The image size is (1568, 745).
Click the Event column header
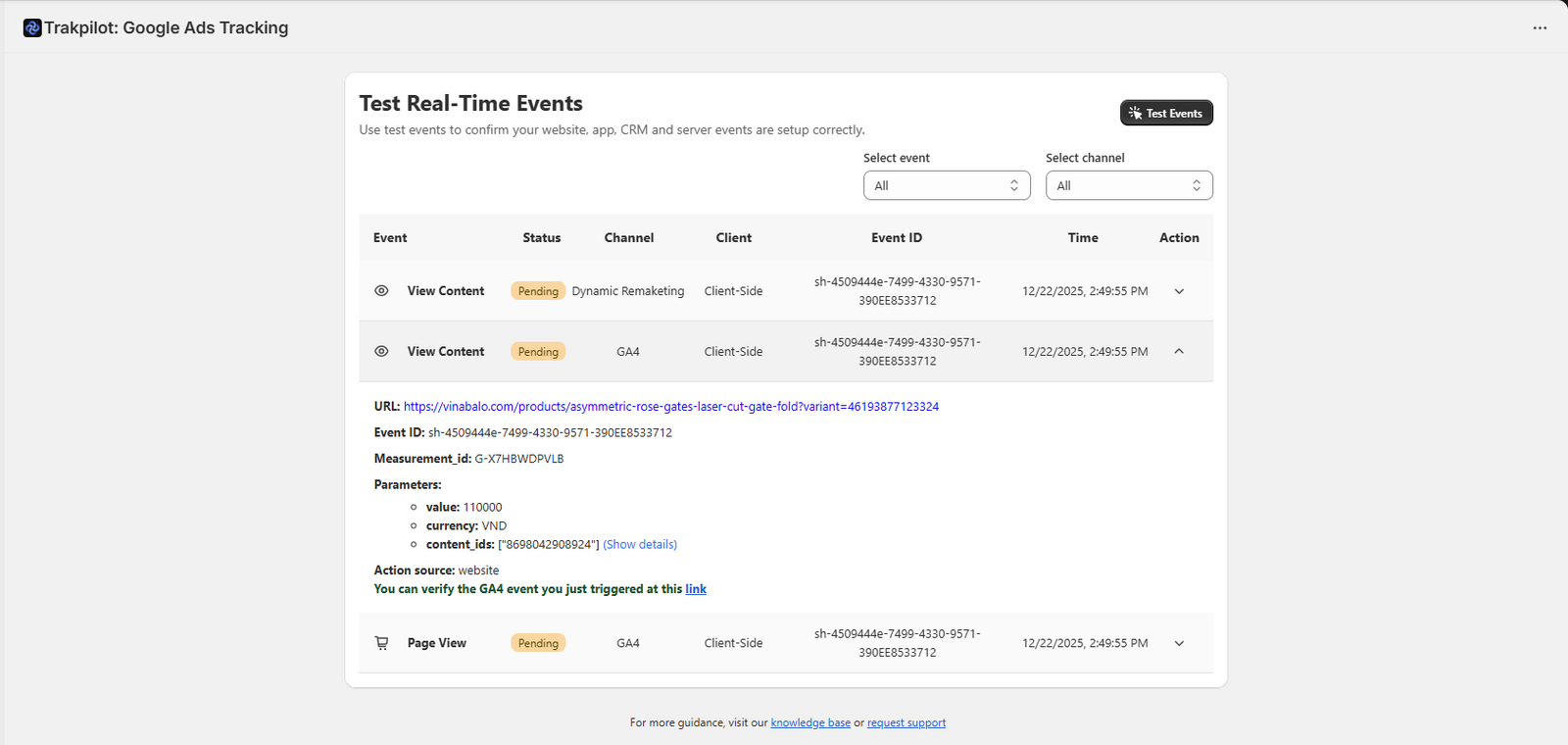click(x=390, y=237)
